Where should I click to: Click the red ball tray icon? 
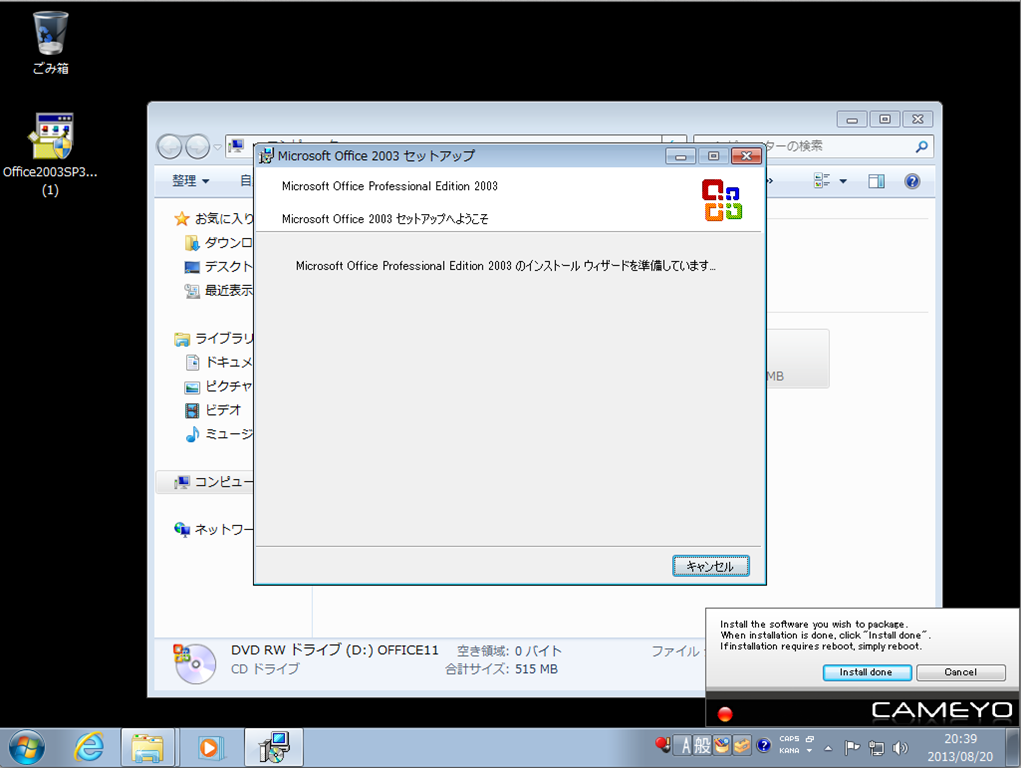point(662,745)
